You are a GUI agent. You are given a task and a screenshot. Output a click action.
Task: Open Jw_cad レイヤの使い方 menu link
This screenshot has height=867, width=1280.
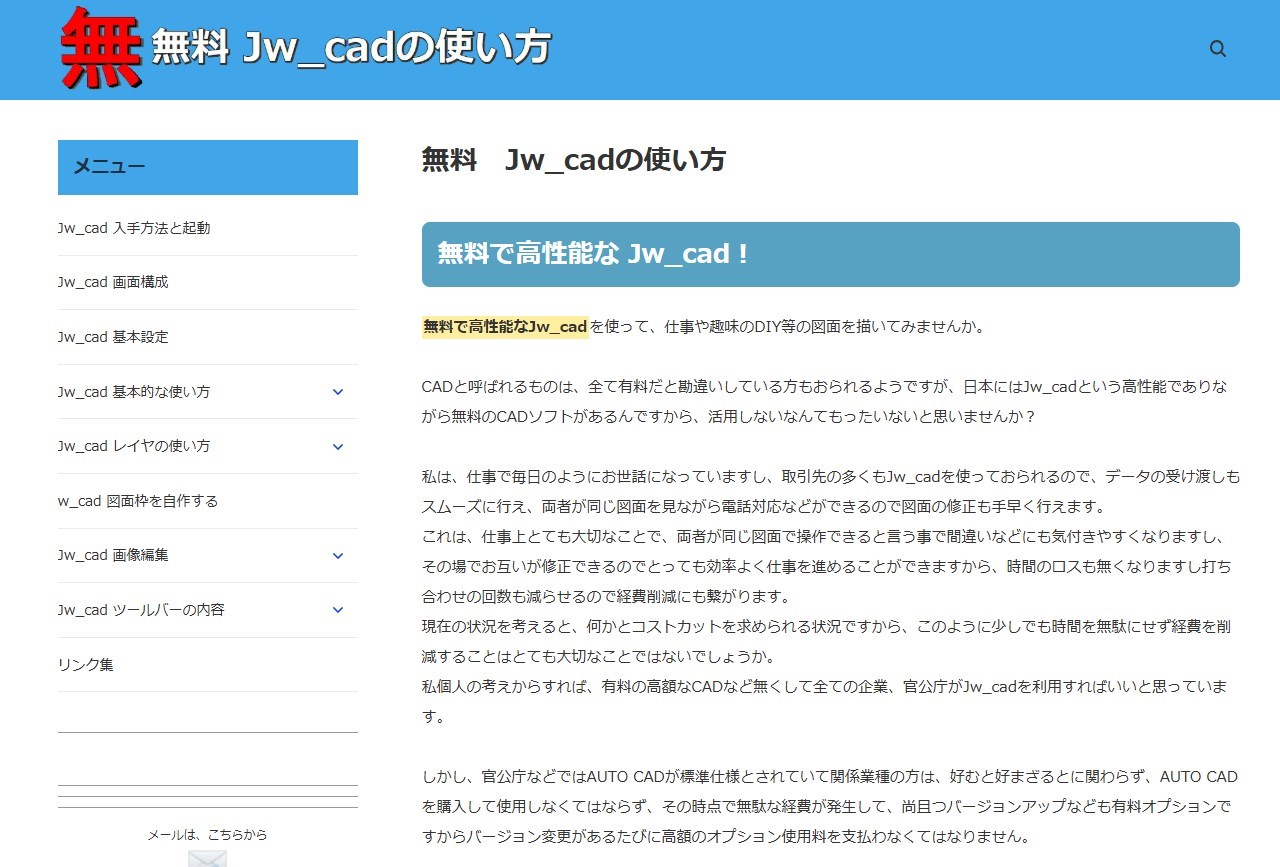134,446
